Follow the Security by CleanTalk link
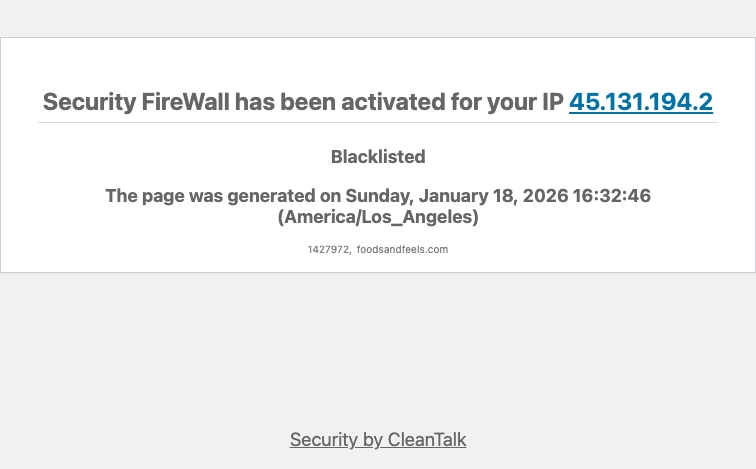This screenshot has width=756, height=469. 378,440
